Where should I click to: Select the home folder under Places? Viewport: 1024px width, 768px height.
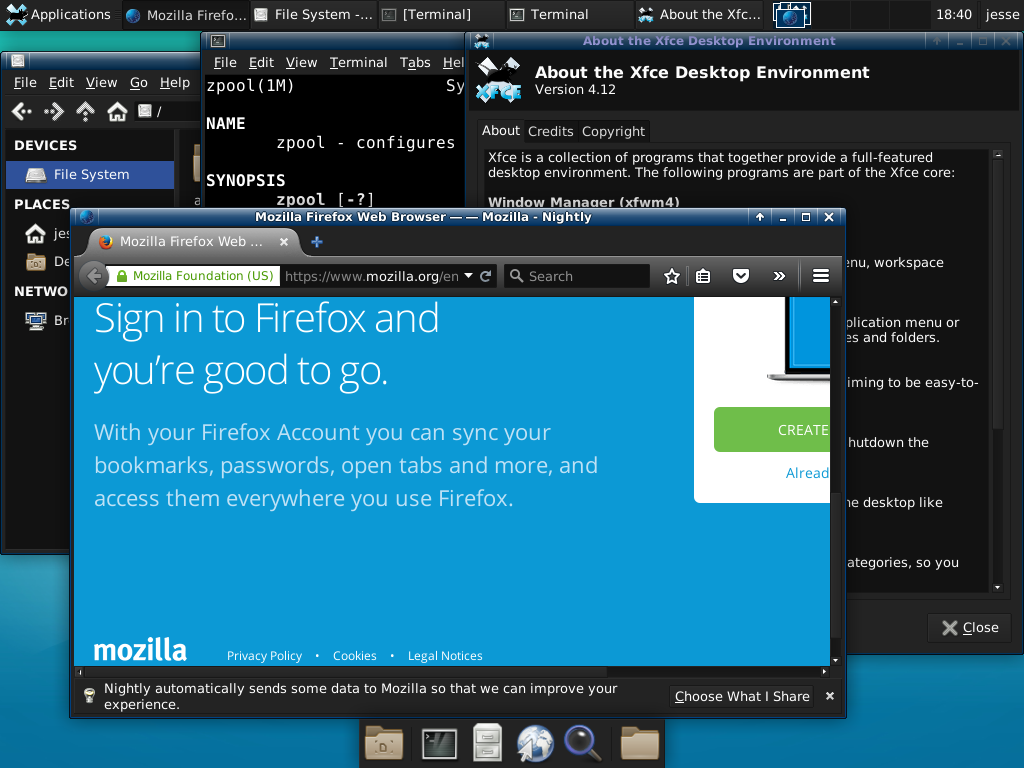pos(46,233)
